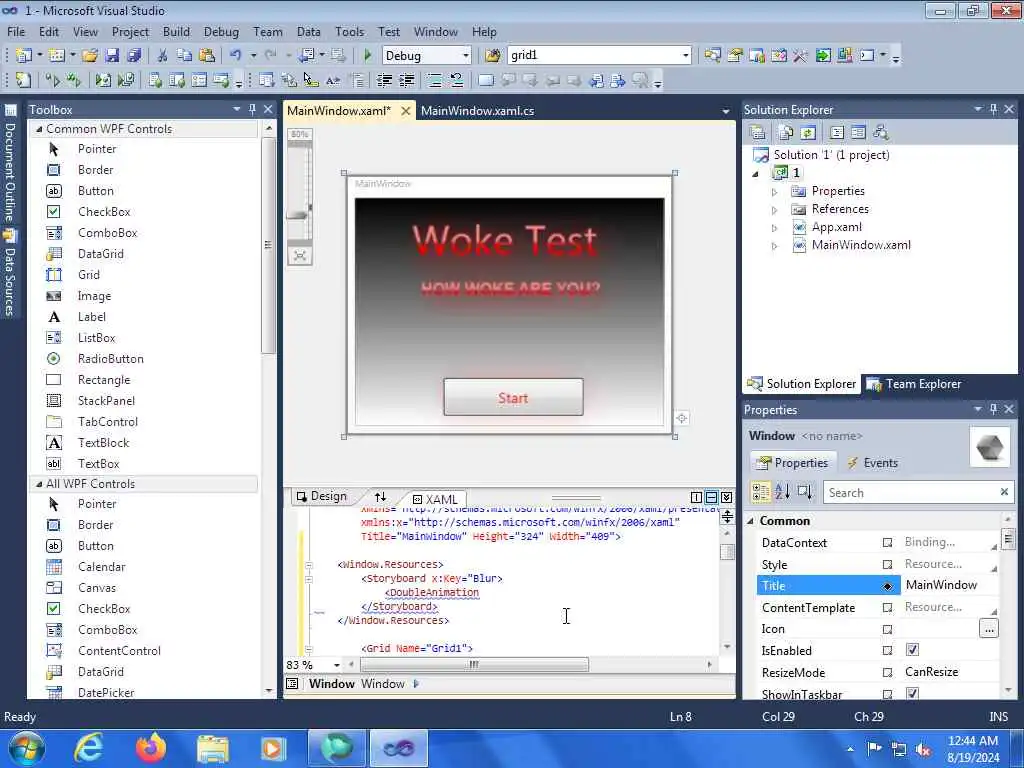Open the Debug configuration dropdown
This screenshot has width=1024, height=768.
click(x=466, y=56)
